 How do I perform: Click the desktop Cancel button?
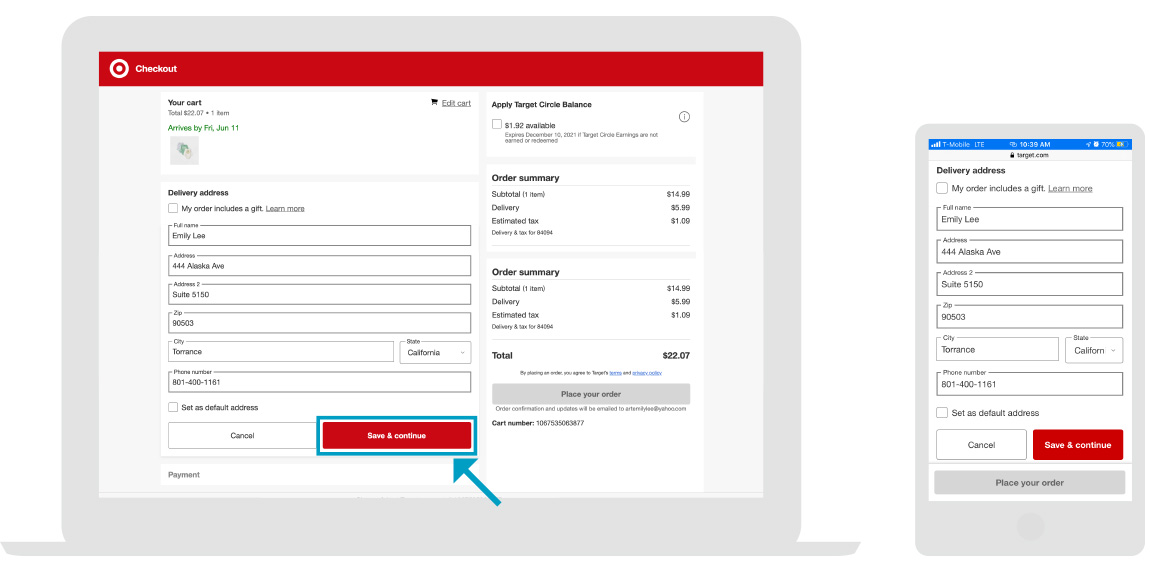[x=242, y=436]
